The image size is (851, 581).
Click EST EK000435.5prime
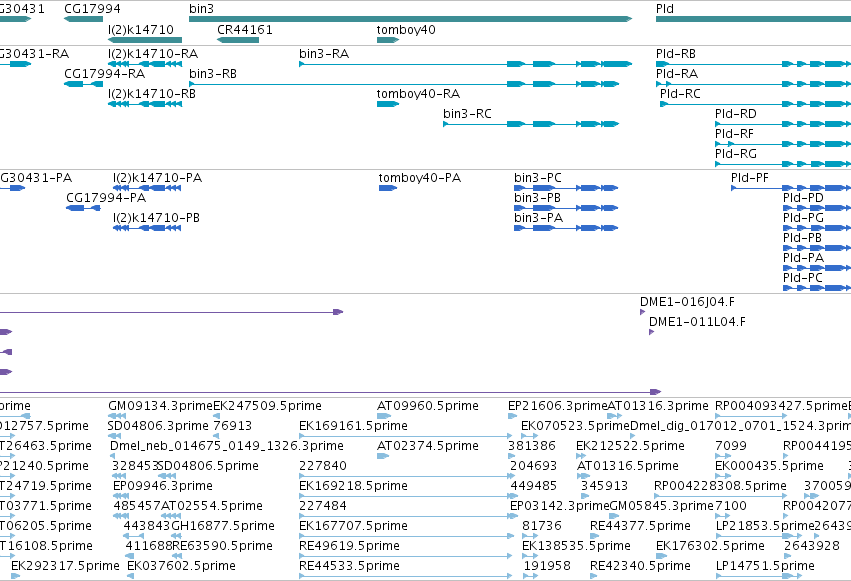pos(723,476)
